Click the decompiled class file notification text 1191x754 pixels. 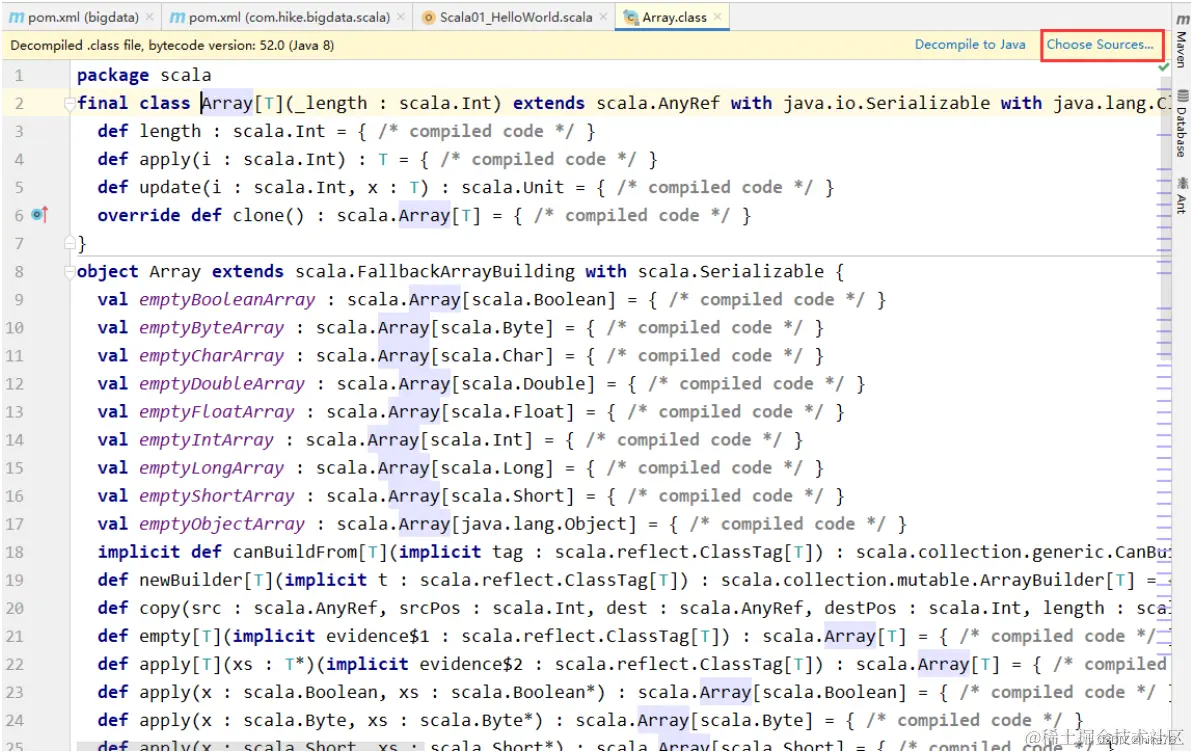pyautogui.click(x=172, y=46)
